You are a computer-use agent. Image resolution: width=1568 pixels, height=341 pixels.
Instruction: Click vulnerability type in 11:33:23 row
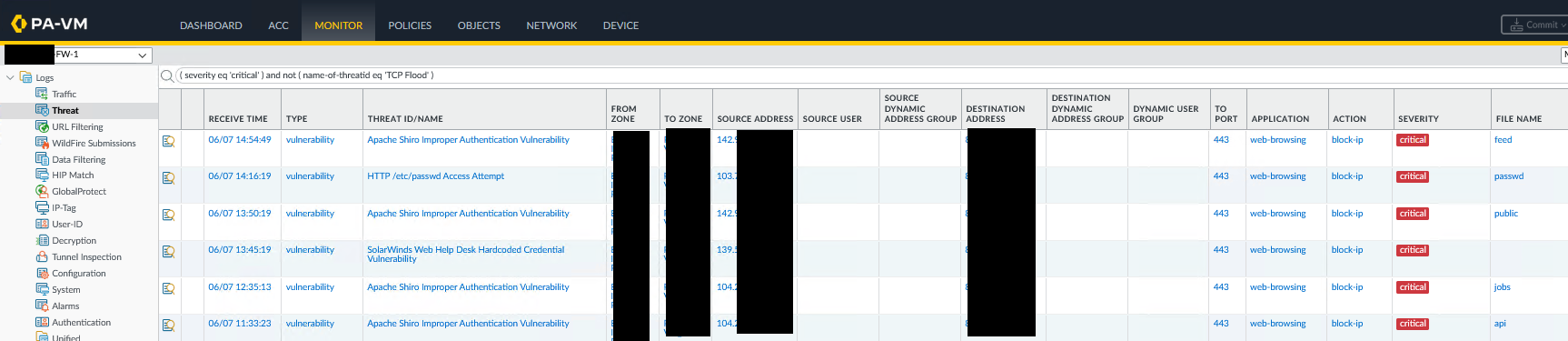[310, 324]
